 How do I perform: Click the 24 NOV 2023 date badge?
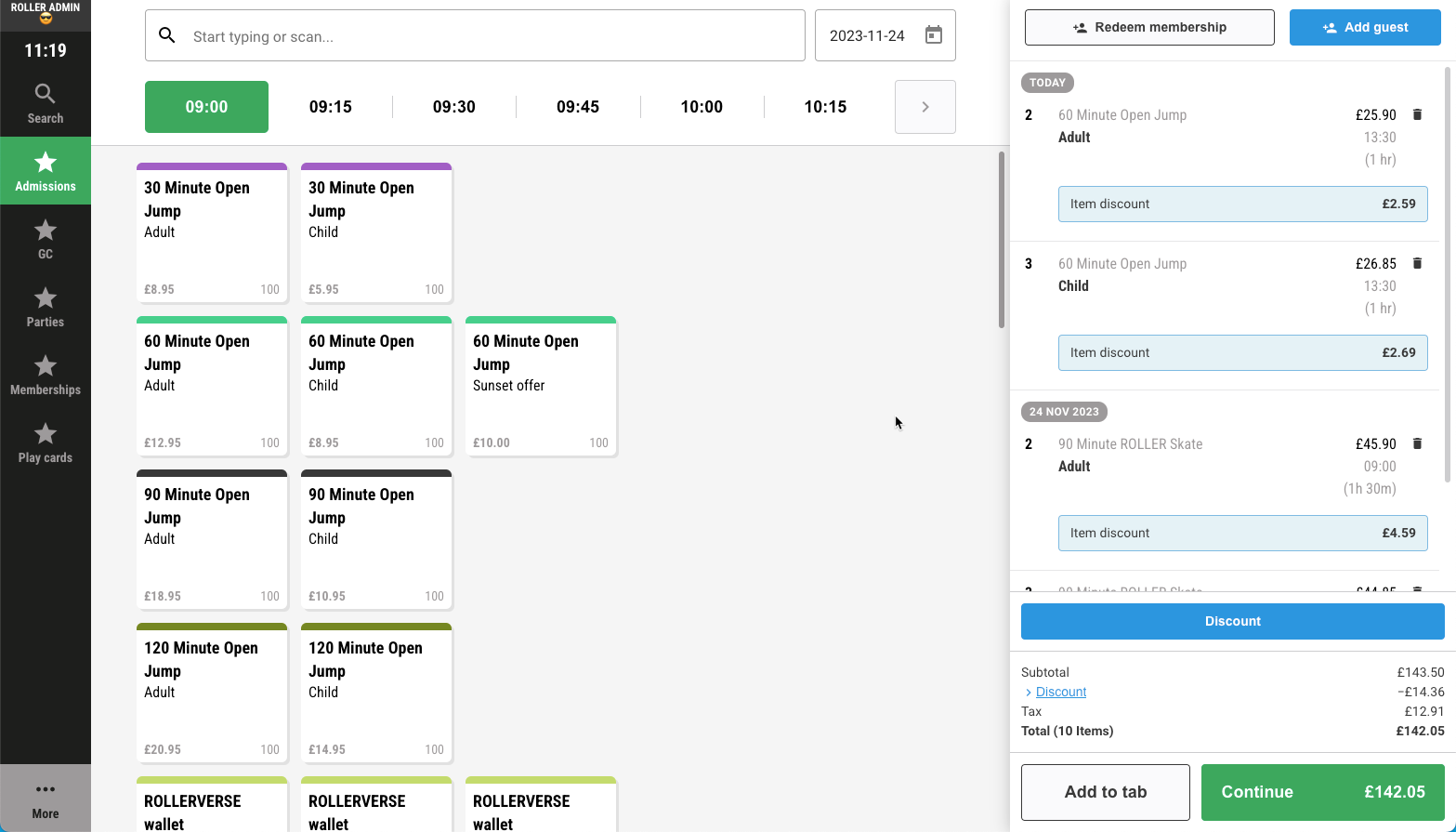[1064, 412]
